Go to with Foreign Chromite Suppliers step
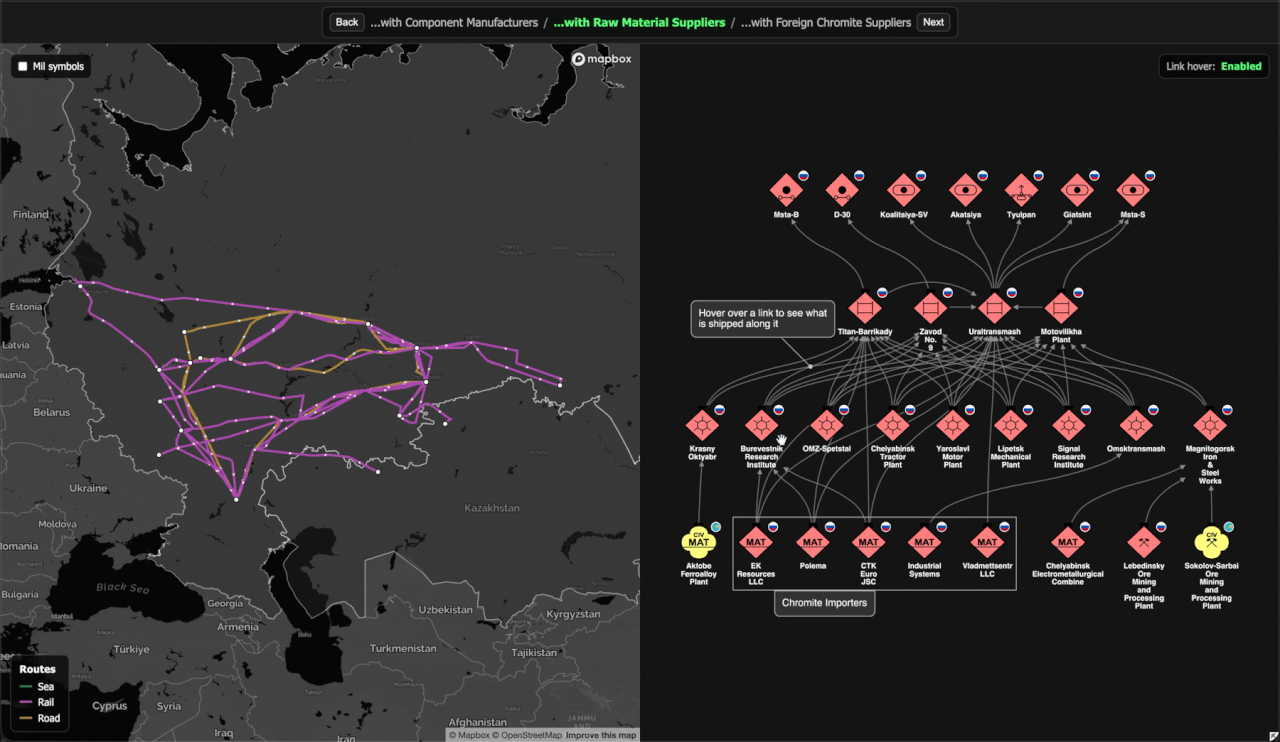 click(x=826, y=22)
